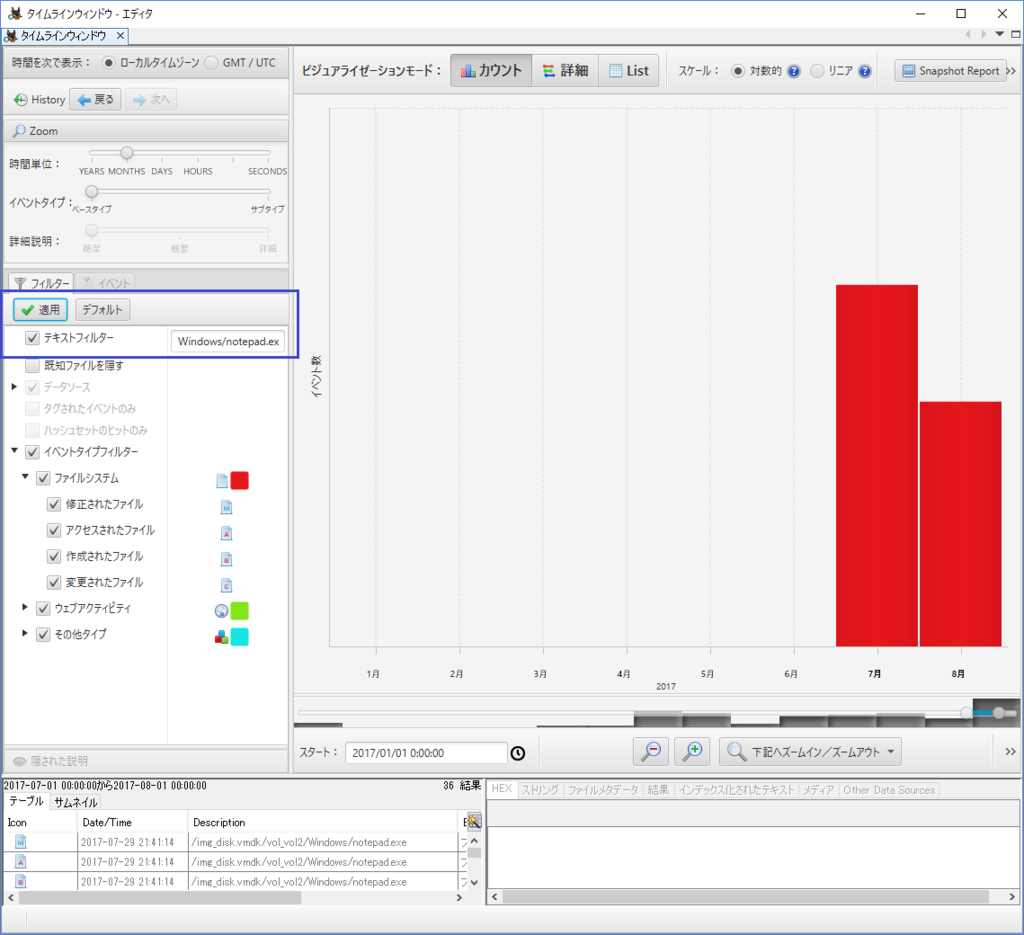
Task: Click the イベントタイプ slider handle
Action: 91,192
